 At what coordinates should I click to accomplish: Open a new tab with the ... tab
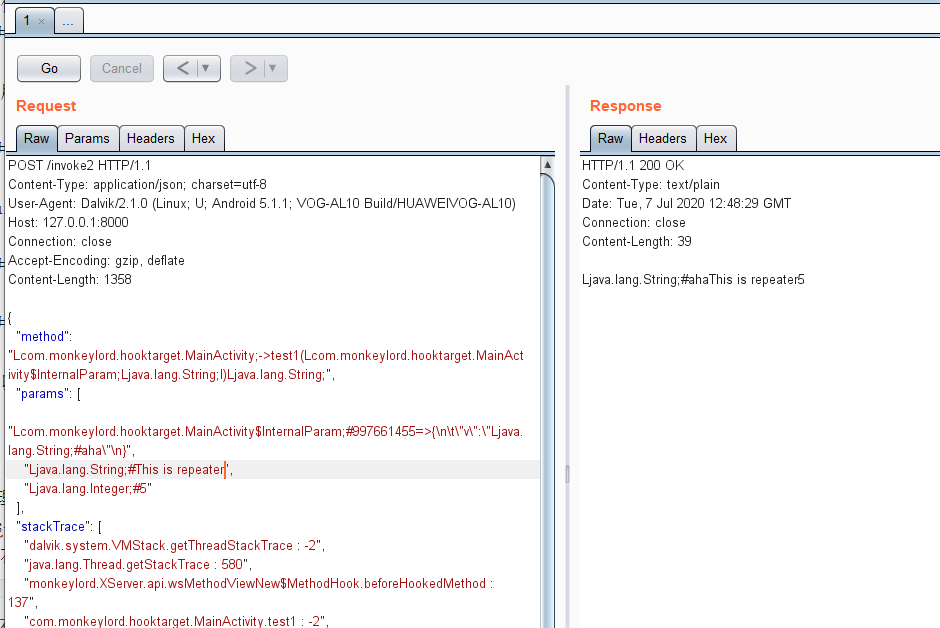pyautogui.click(x=68, y=22)
